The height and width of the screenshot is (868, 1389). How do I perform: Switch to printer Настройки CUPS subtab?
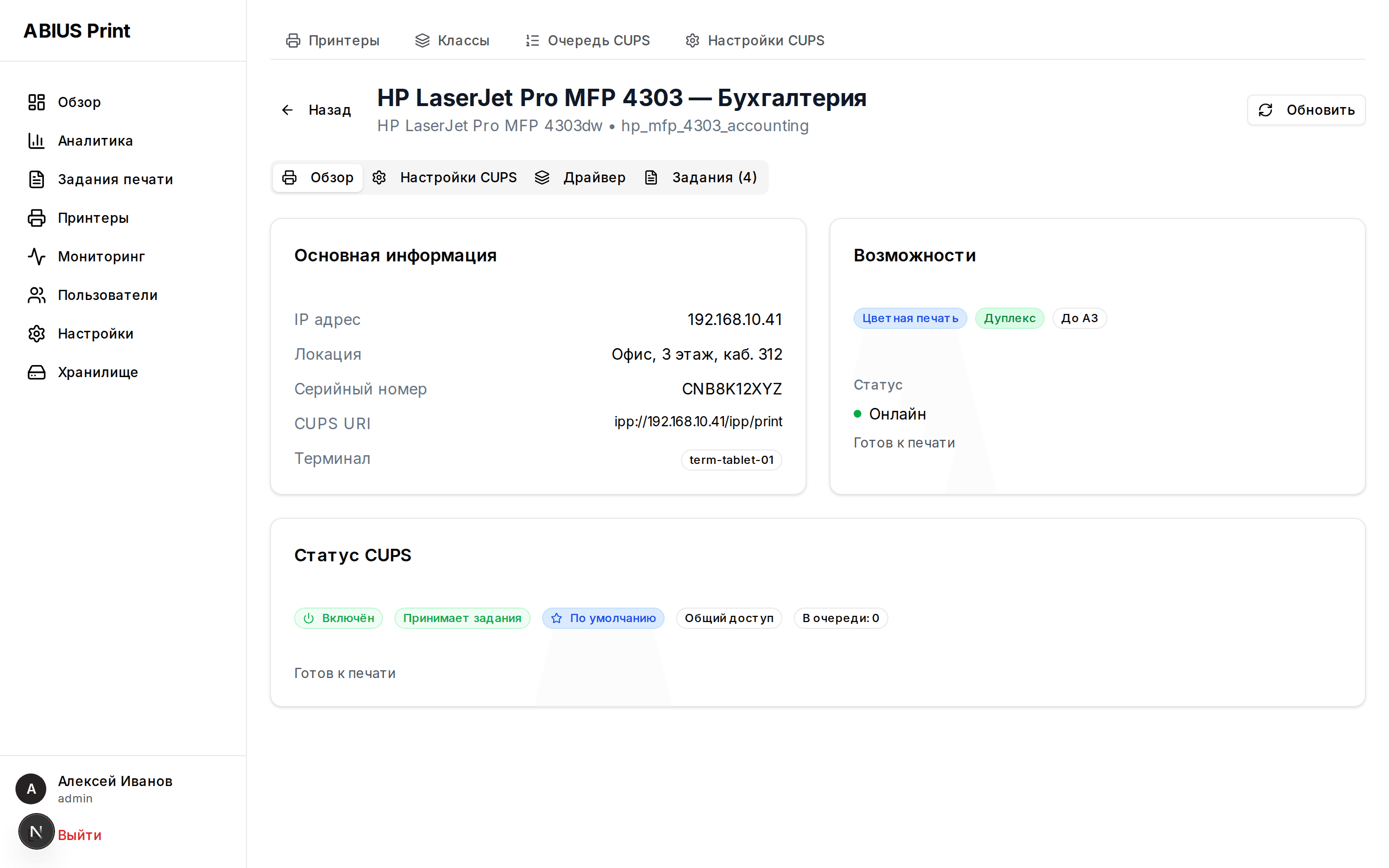444,177
